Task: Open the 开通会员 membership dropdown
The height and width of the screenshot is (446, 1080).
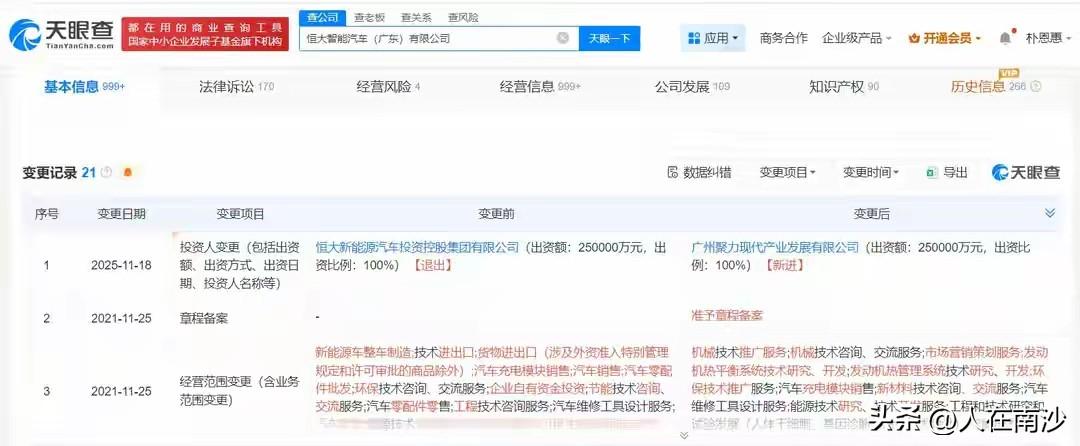Action: click(944, 38)
